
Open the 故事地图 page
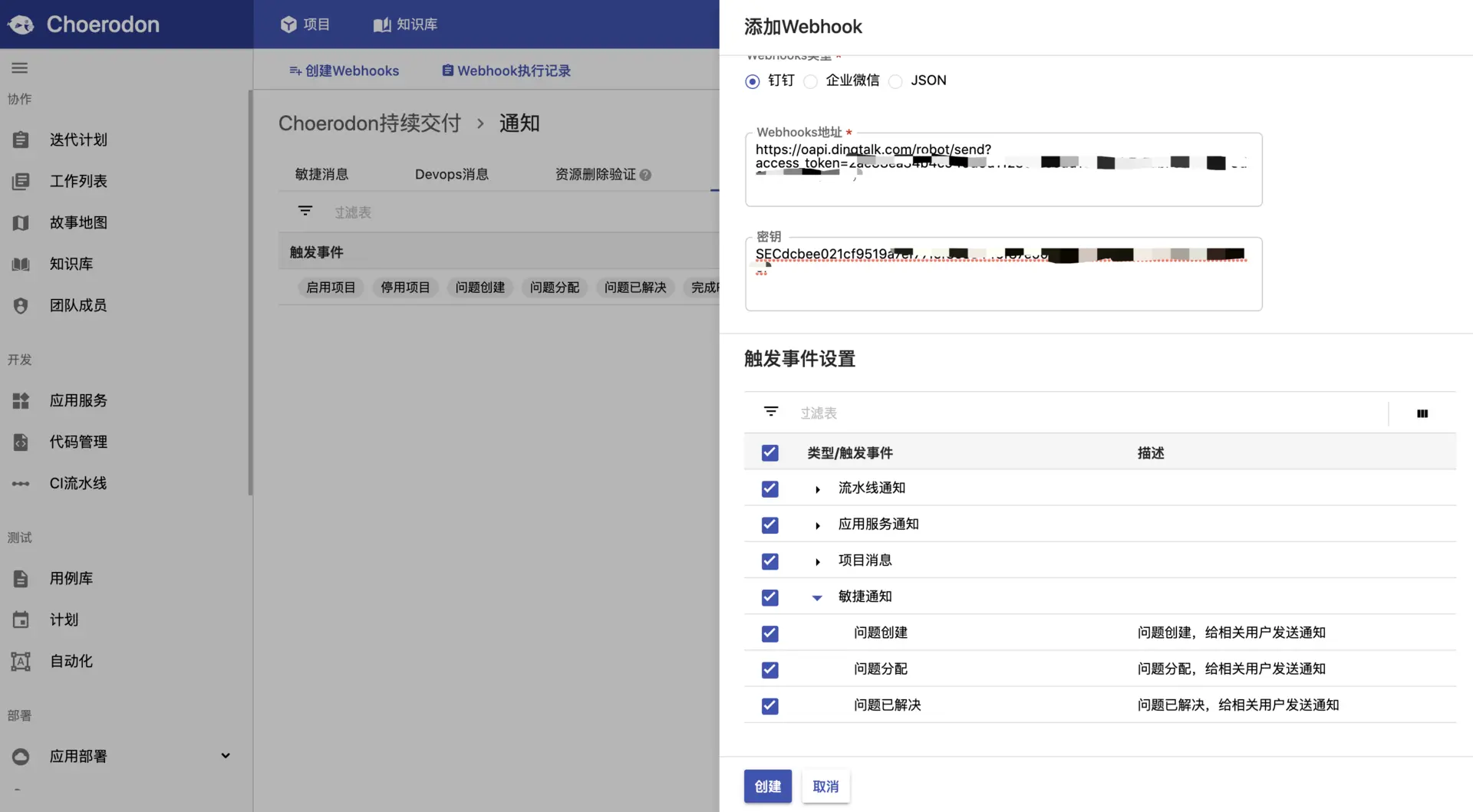point(77,222)
